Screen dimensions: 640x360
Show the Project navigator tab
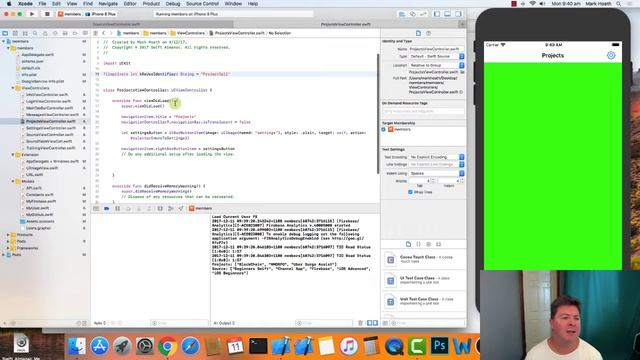click(x=5, y=33)
